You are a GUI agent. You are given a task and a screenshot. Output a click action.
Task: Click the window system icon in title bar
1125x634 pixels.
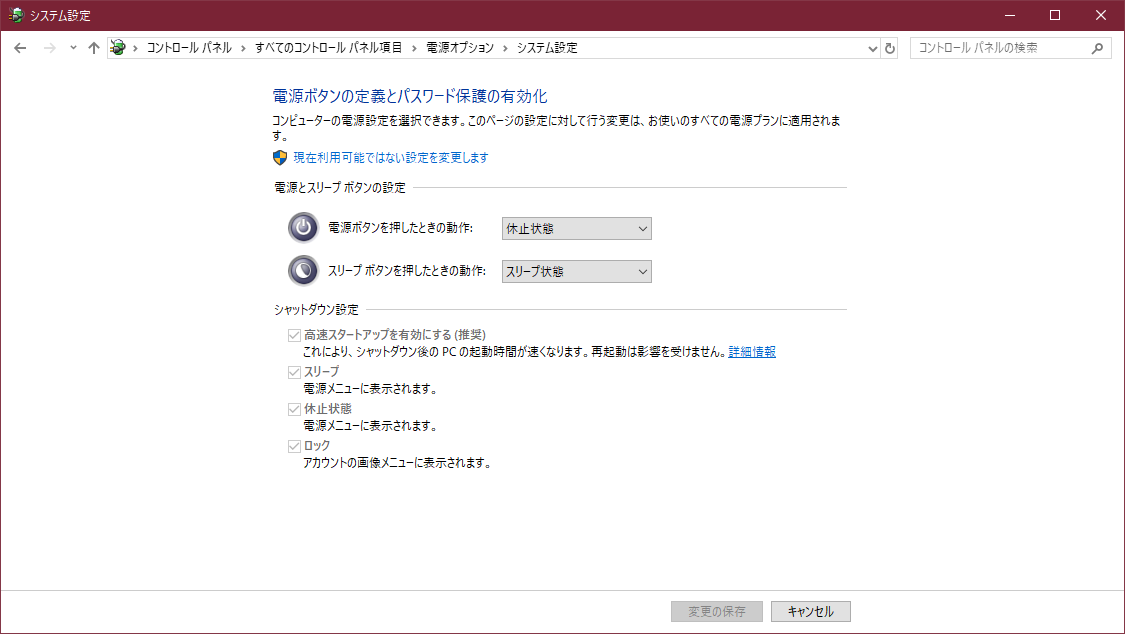click(x=16, y=15)
